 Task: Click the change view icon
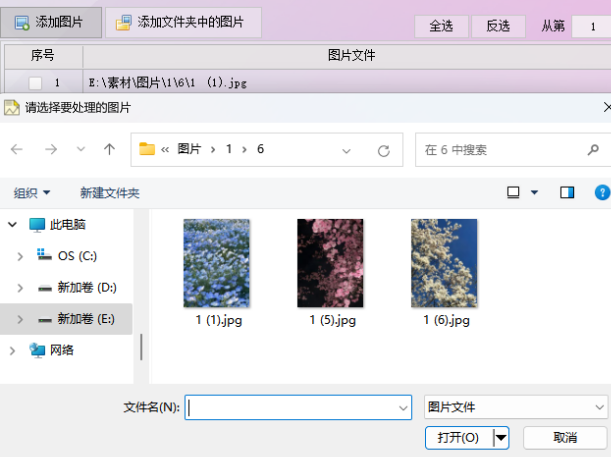[x=513, y=192]
